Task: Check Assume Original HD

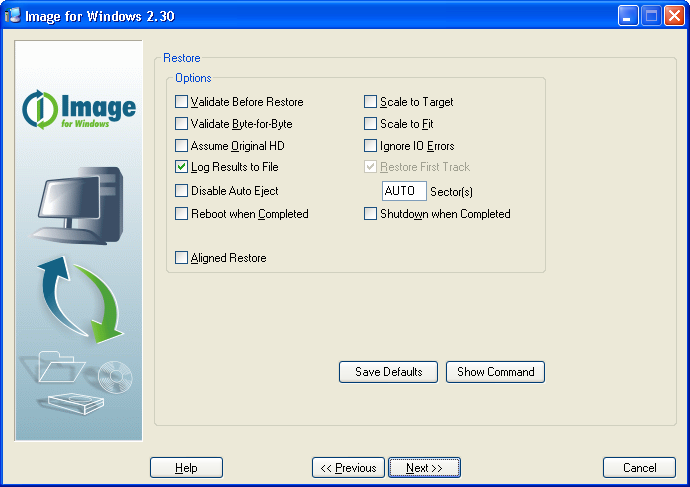Action: point(181,146)
